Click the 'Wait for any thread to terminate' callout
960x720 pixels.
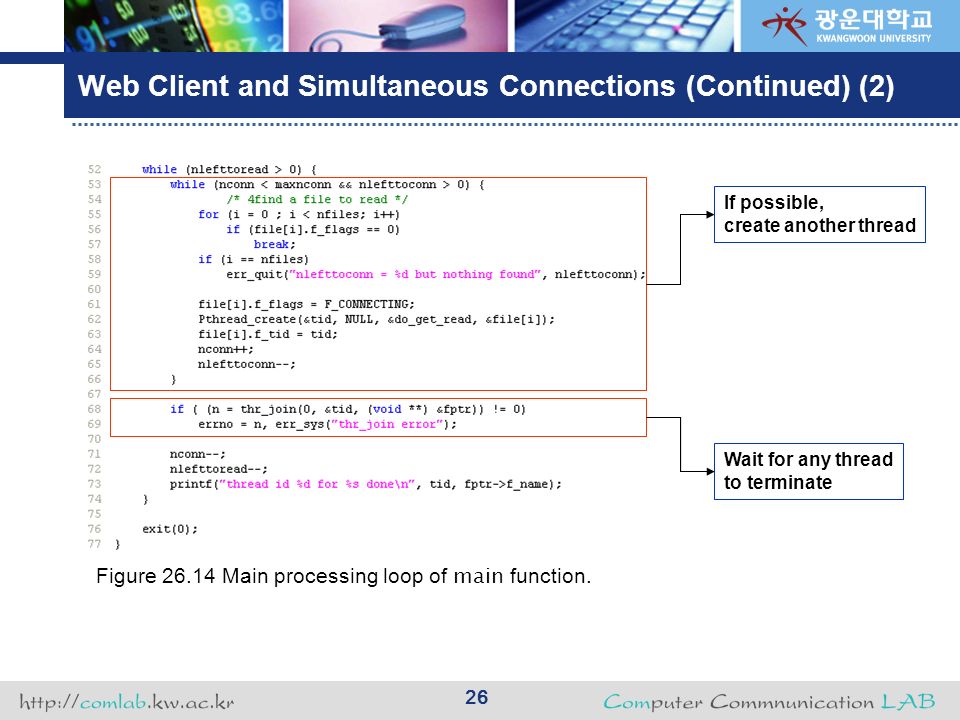[809, 471]
